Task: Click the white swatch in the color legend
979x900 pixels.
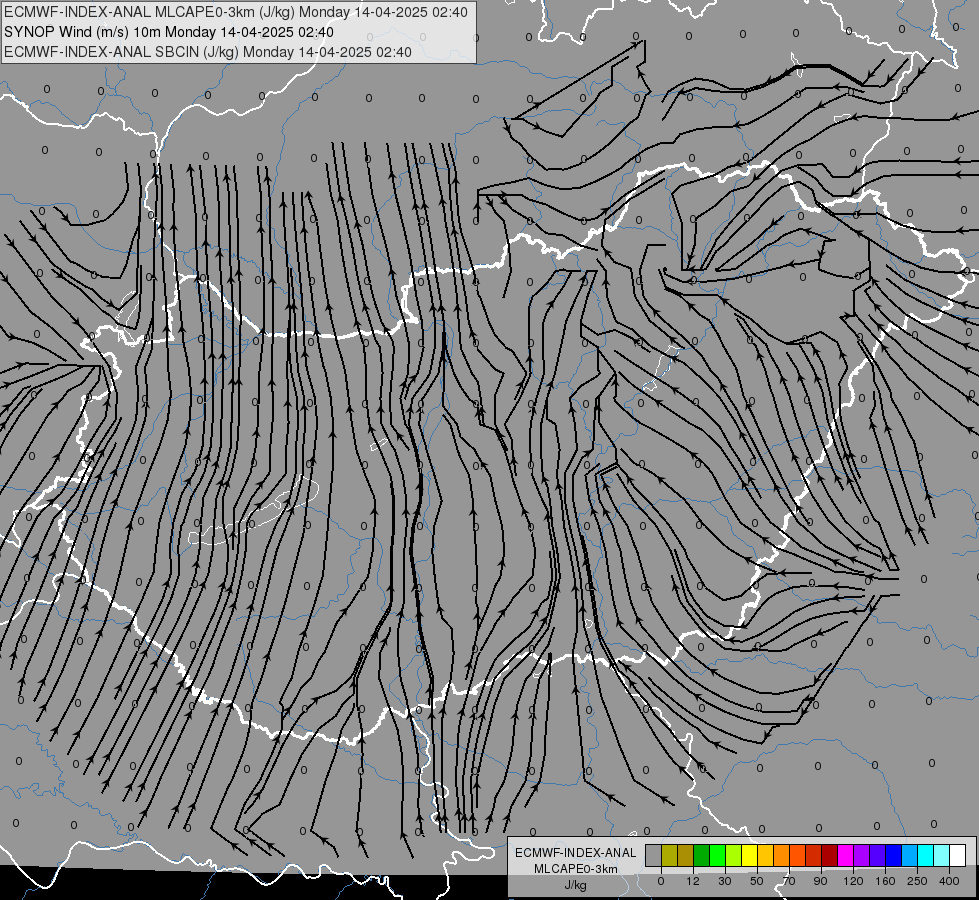Action: tap(957, 855)
